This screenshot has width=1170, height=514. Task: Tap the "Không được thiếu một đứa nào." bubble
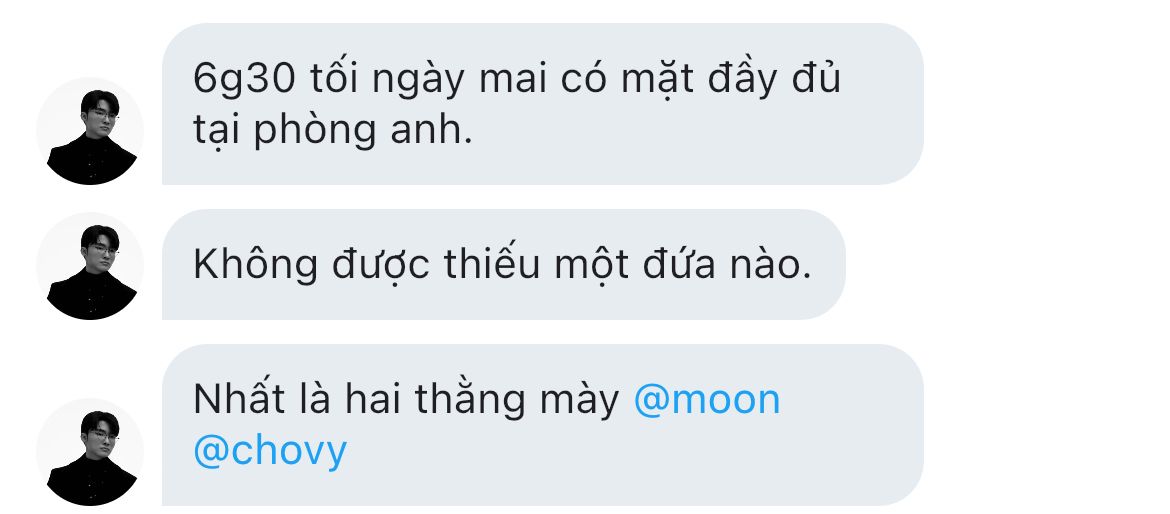pos(504,264)
